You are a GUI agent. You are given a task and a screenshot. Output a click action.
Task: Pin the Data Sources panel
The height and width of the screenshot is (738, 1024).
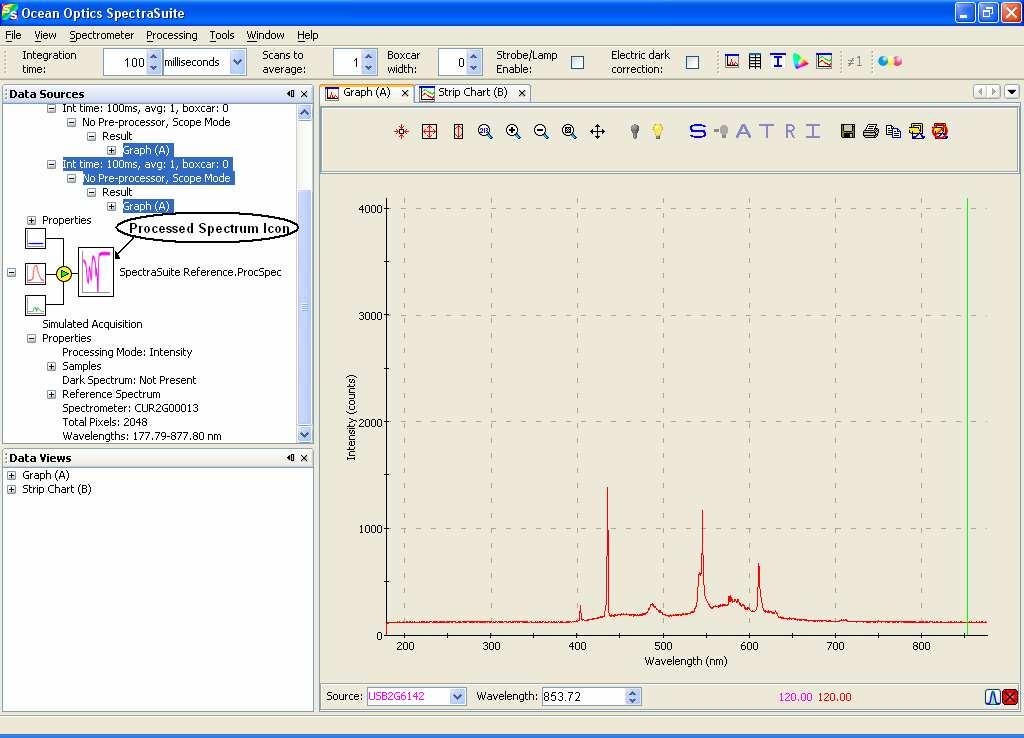(x=291, y=94)
